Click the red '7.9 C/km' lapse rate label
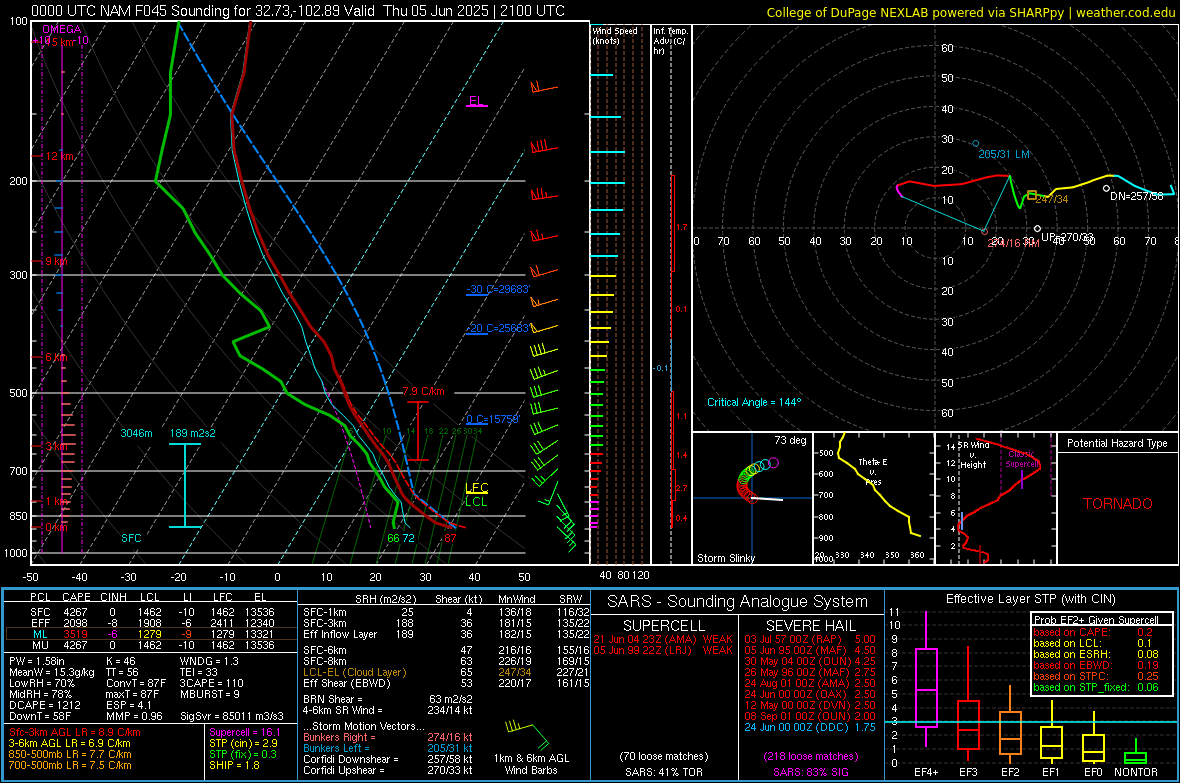 [423, 392]
